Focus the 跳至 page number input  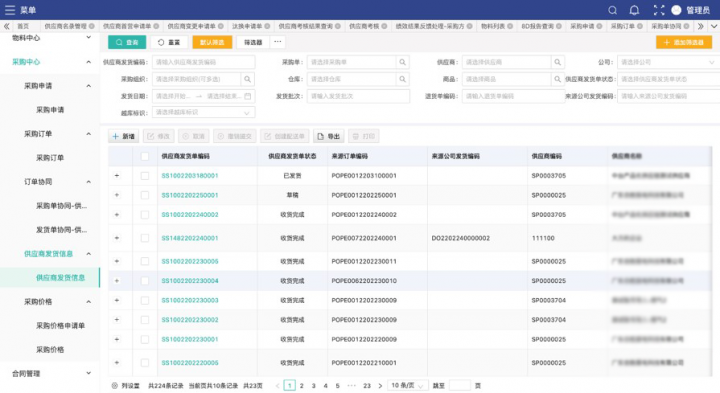(x=460, y=386)
